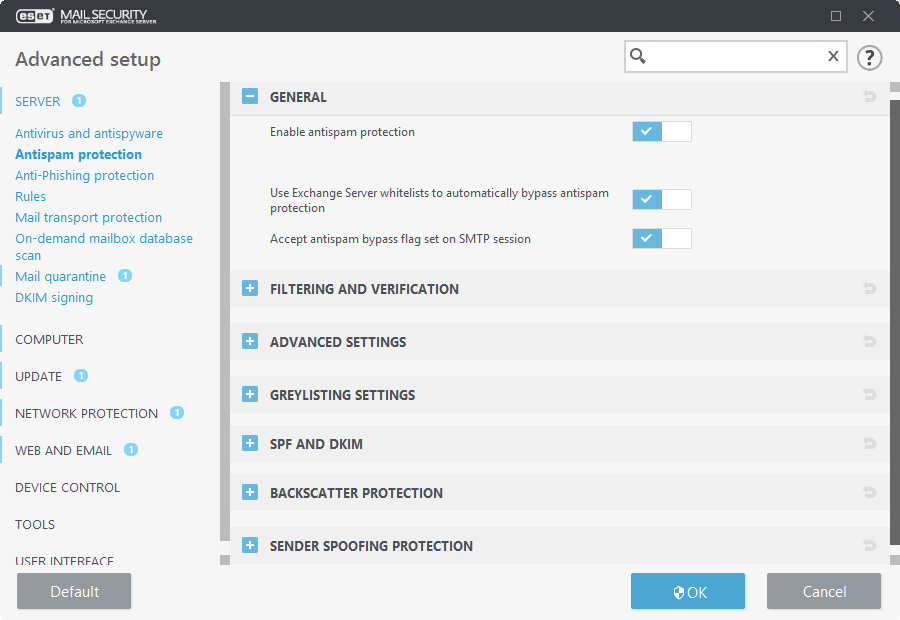Reset the GENERAL section with its revert icon
This screenshot has width=900, height=620.
coord(869,96)
